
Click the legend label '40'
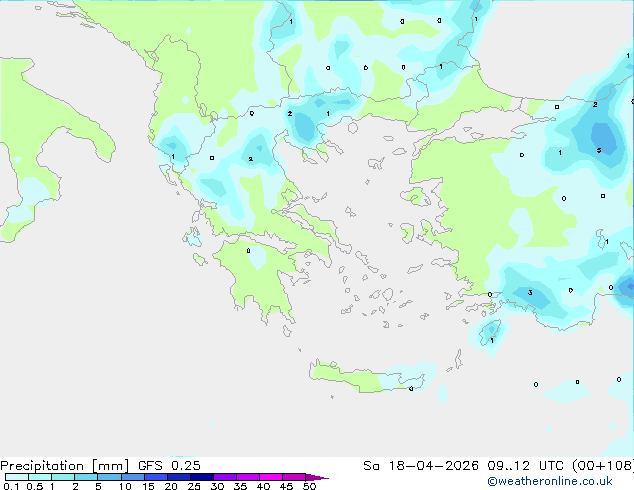coord(263,486)
